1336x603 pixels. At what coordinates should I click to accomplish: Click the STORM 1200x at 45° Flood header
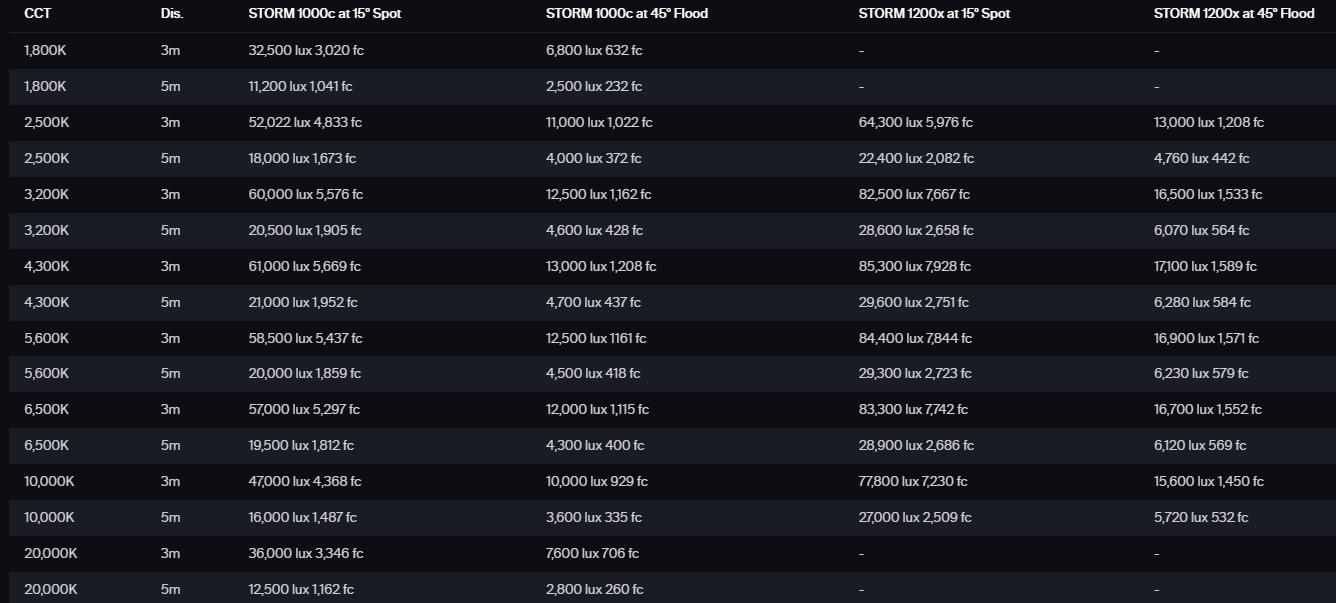pos(1234,14)
